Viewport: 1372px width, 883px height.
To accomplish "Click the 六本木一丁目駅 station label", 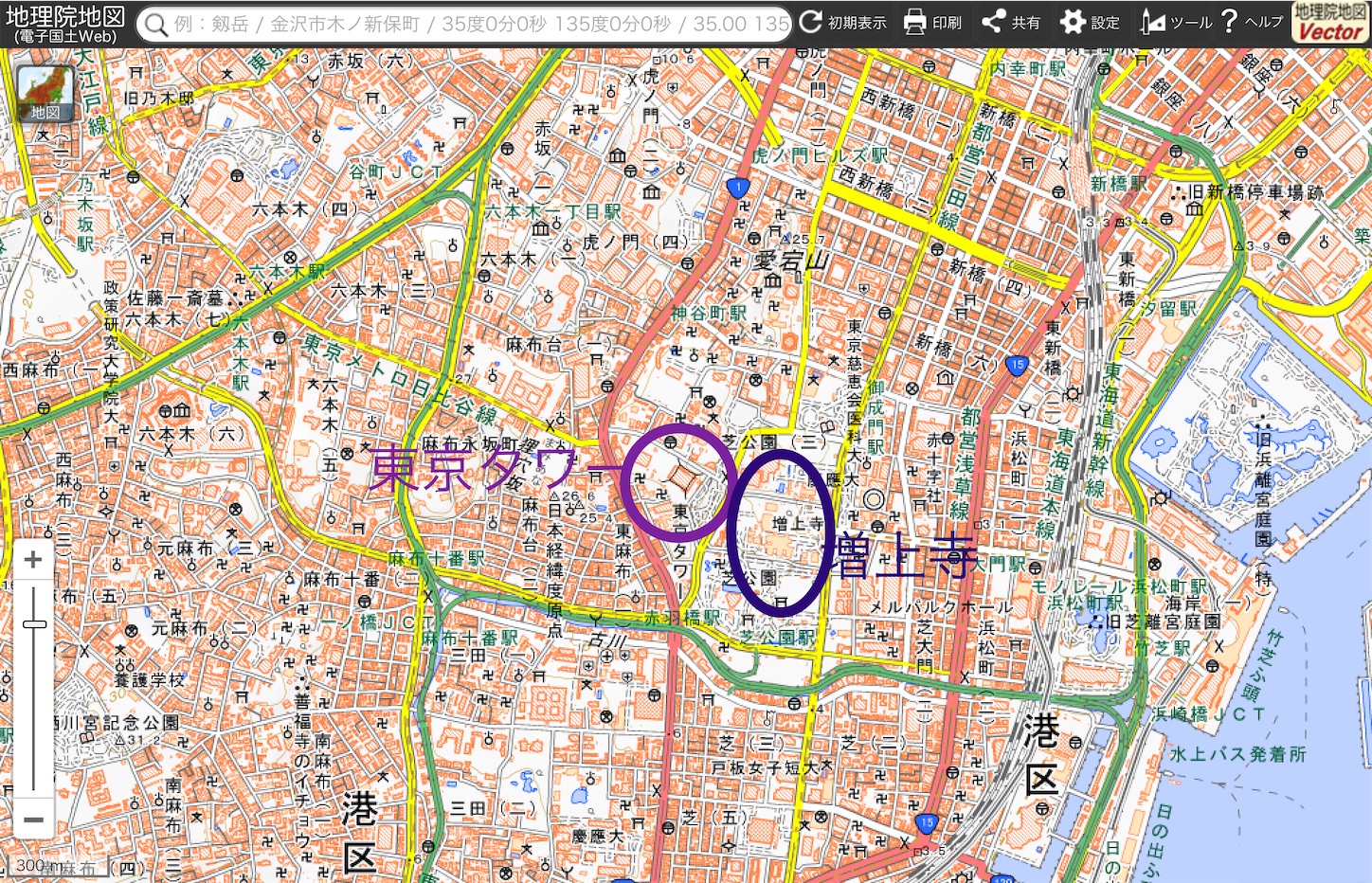I will (553, 212).
